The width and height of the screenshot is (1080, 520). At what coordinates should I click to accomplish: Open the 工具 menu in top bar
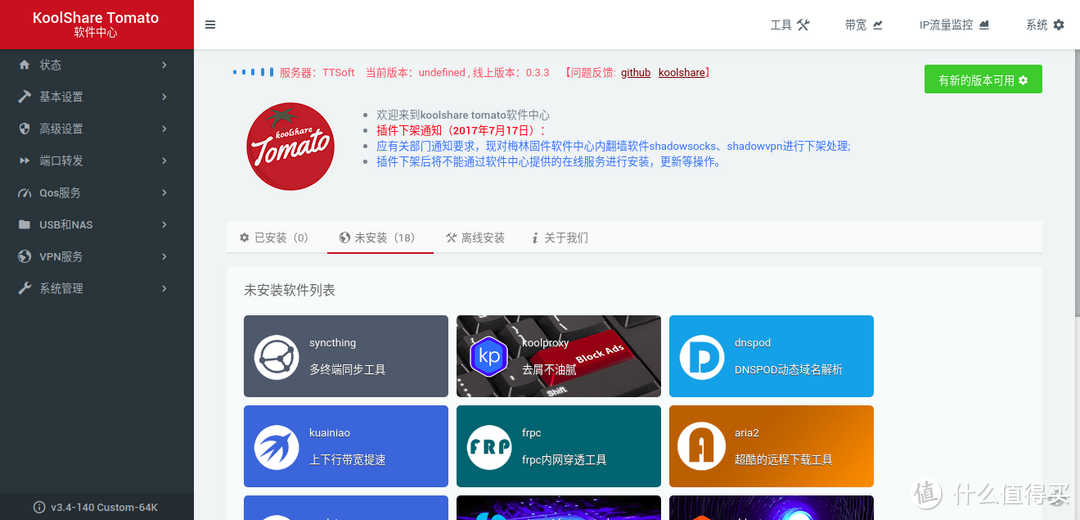(789, 25)
